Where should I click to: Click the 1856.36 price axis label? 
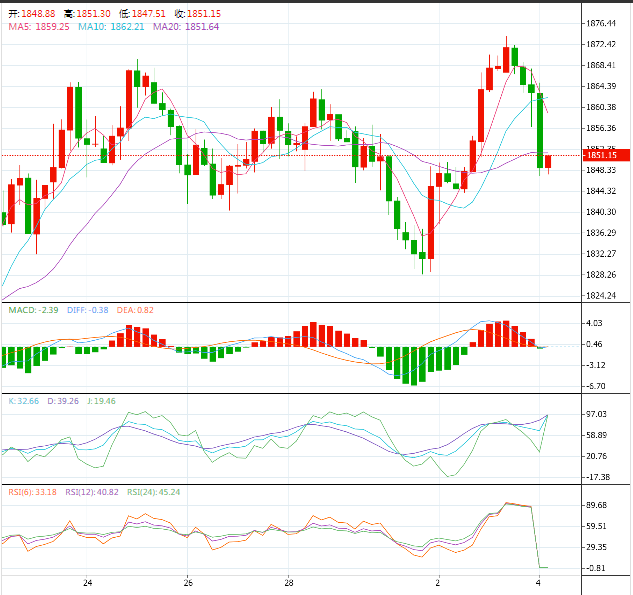click(x=601, y=128)
